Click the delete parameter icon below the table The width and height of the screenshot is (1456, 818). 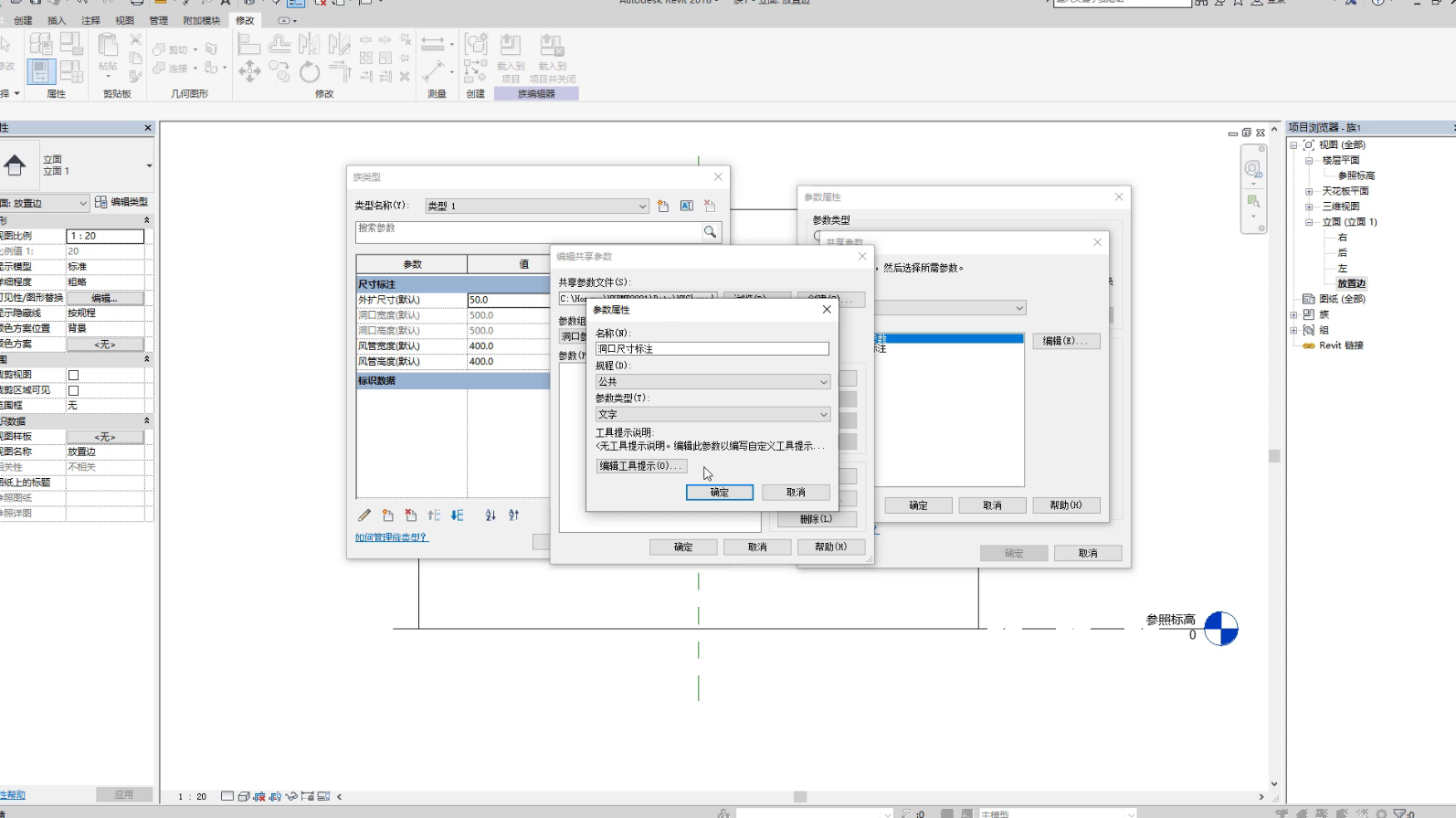click(x=411, y=515)
